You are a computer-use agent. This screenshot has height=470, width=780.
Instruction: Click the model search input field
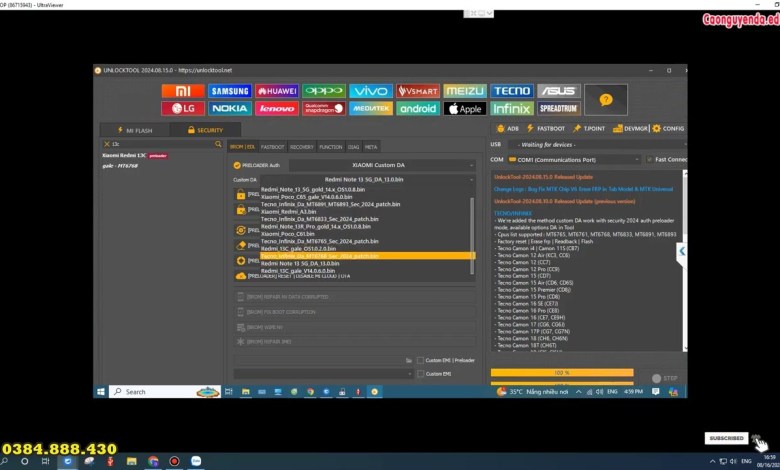click(162, 144)
